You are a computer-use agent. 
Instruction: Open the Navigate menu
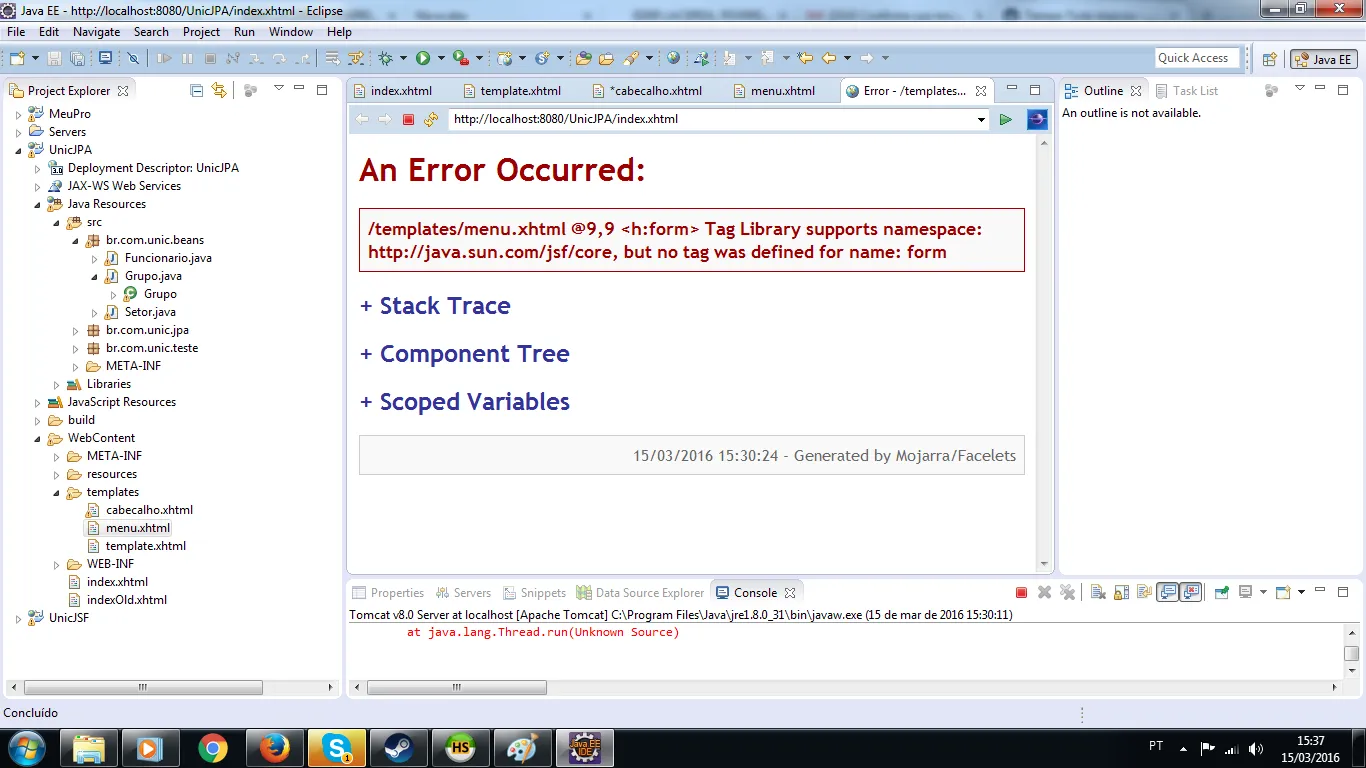[x=96, y=32]
